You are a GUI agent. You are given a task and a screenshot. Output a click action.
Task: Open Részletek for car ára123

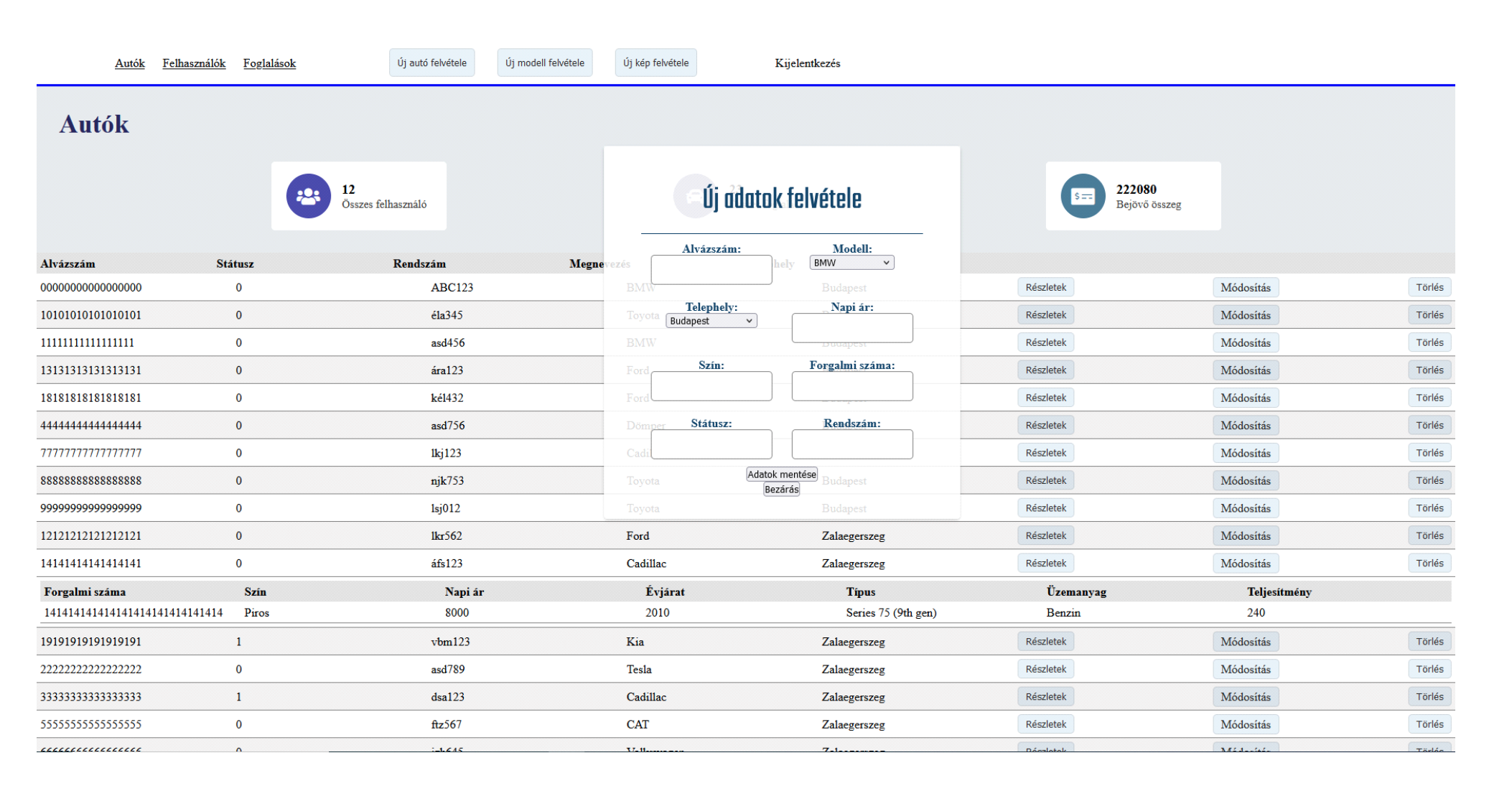[1045, 370]
